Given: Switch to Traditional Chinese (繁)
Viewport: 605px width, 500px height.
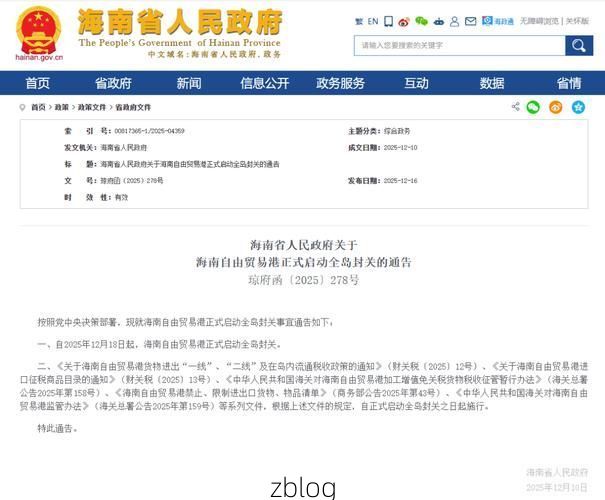Looking at the screenshot, I should pyautogui.click(x=359, y=22).
